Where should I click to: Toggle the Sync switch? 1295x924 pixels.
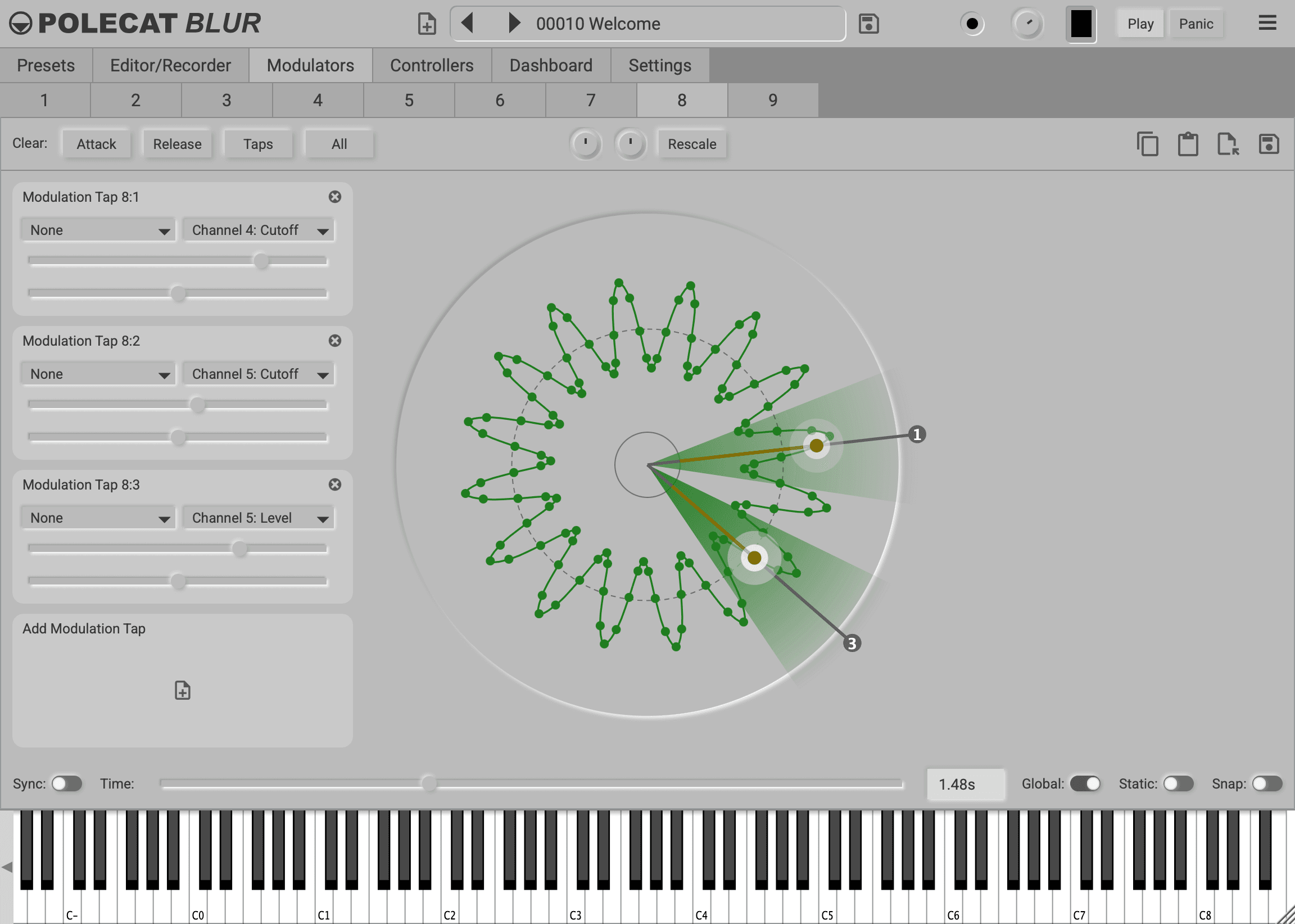pos(66,783)
